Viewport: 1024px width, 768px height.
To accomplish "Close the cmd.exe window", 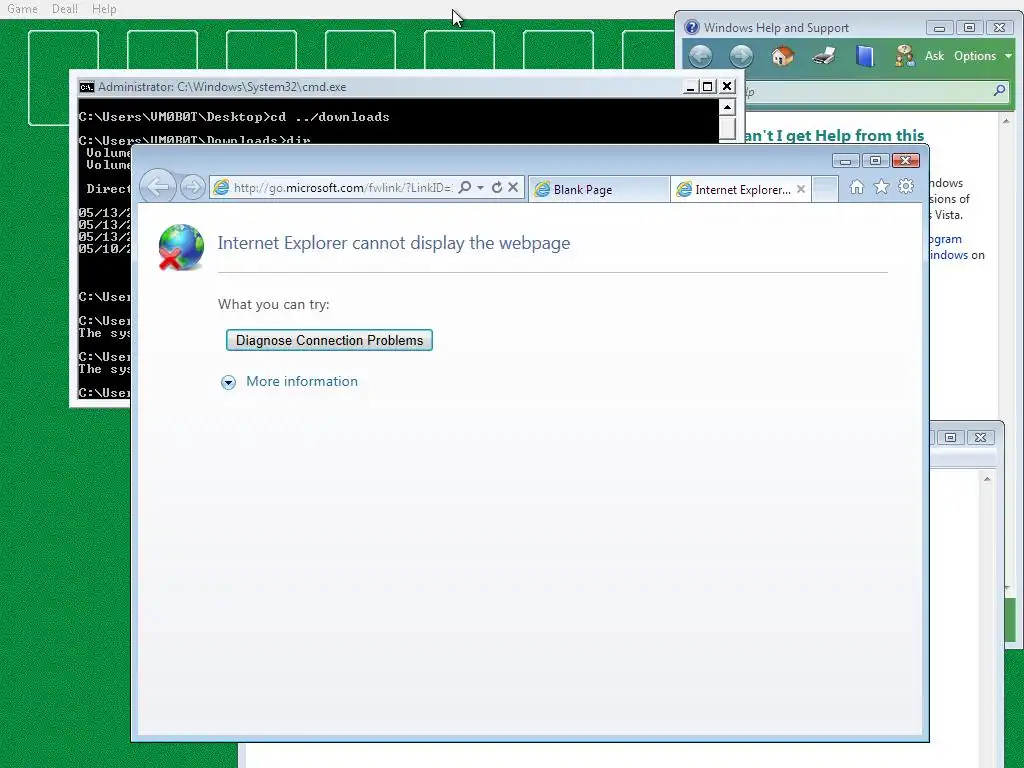I will [727, 86].
